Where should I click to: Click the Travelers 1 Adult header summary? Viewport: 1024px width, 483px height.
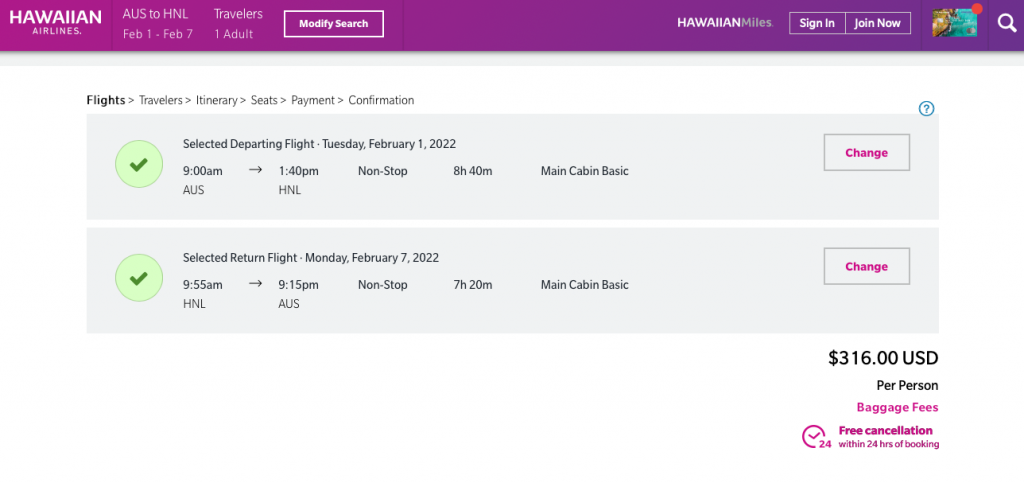point(238,24)
